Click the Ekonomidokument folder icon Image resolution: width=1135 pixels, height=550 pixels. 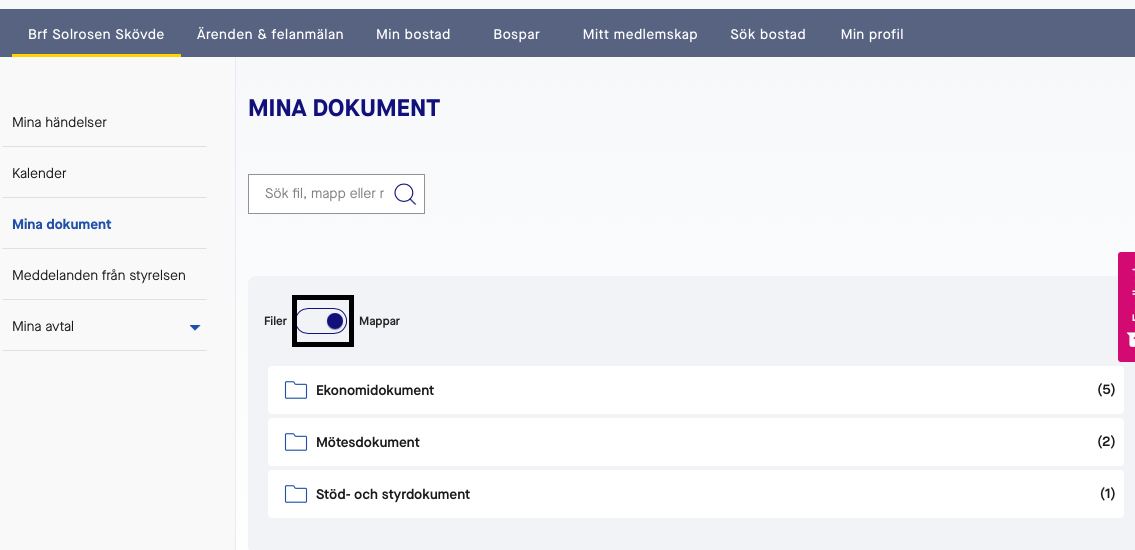click(x=295, y=390)
